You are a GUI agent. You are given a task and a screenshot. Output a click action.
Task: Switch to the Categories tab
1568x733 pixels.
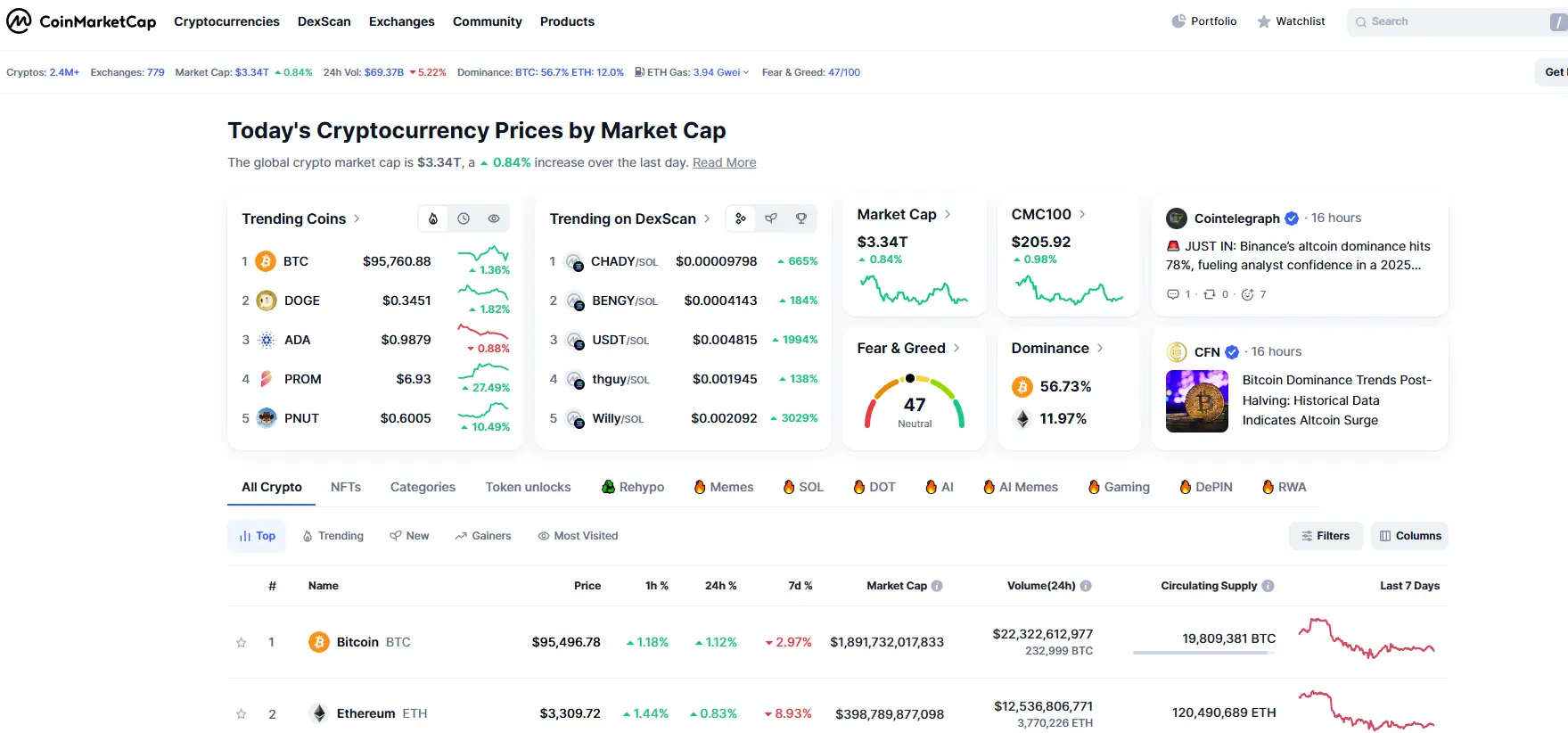pos(423,487)
